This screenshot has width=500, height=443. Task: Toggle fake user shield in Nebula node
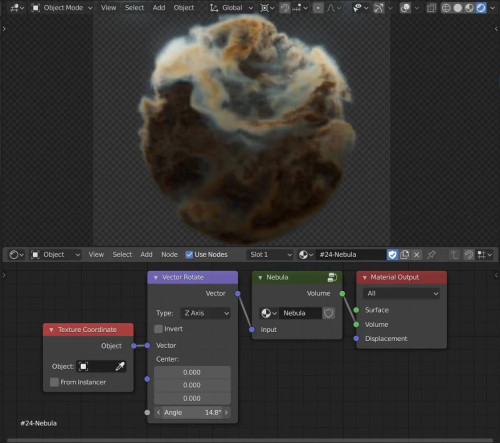coord(329,313)
